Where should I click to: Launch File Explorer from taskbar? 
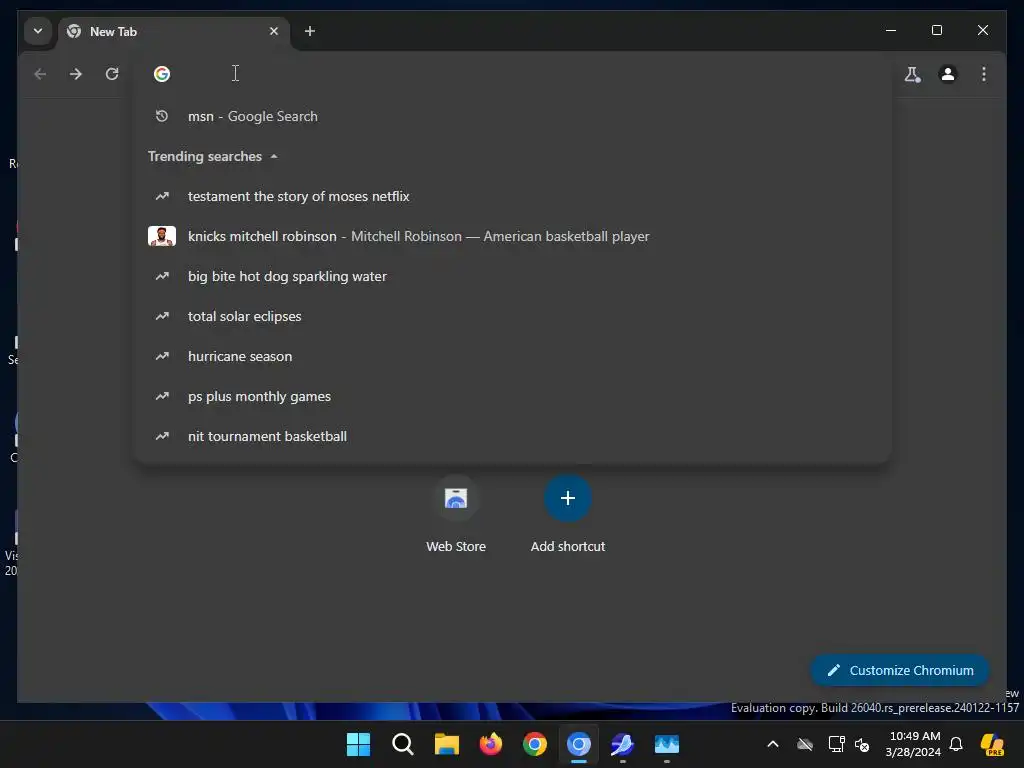[447, 744]
